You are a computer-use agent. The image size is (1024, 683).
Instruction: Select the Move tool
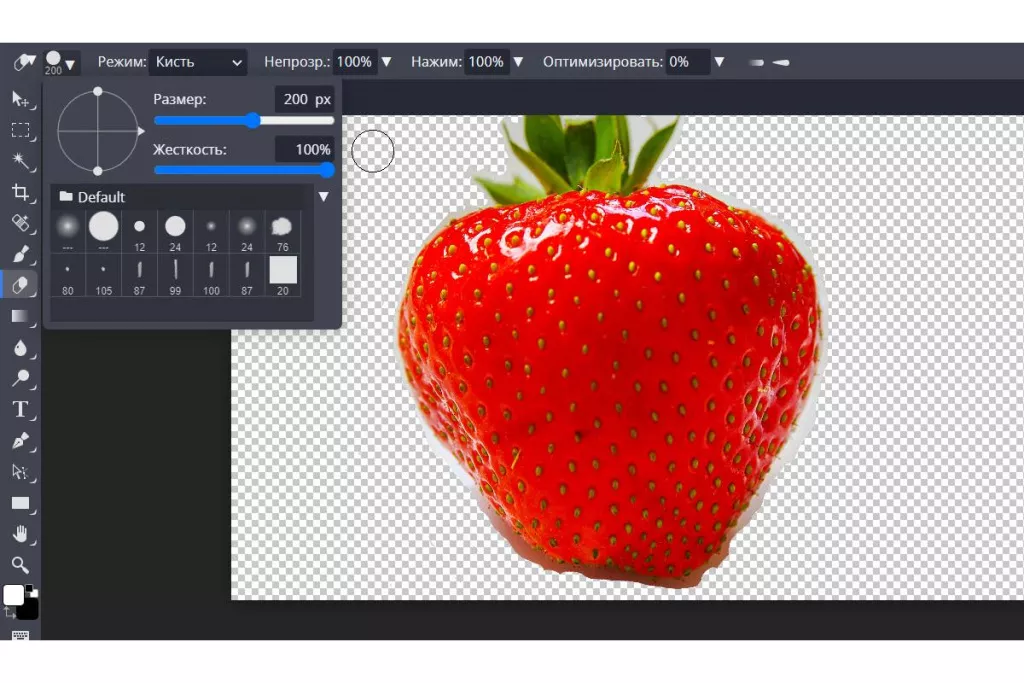tap(20, 98)
